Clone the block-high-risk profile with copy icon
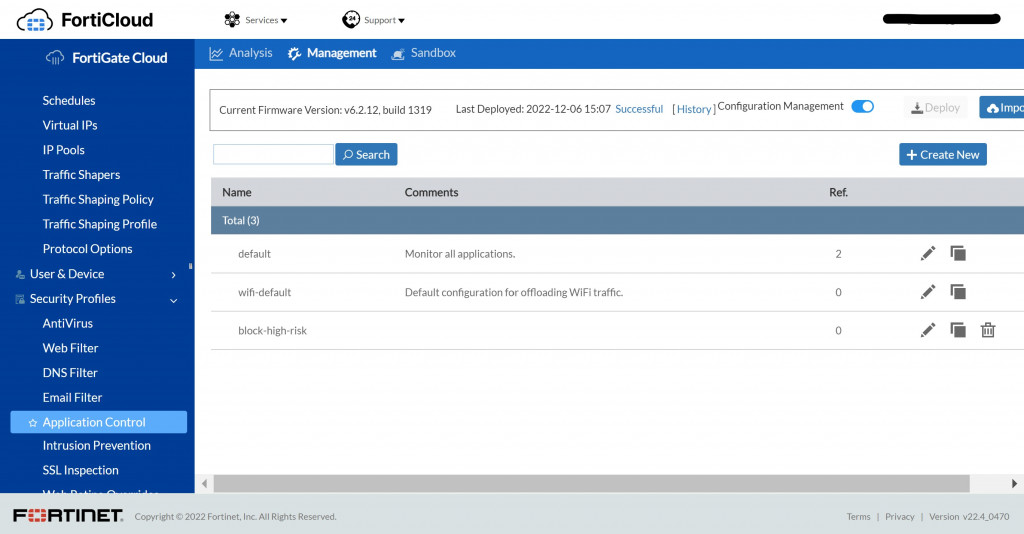Screen dimensions: 1024x534 [x=958, y=330]
